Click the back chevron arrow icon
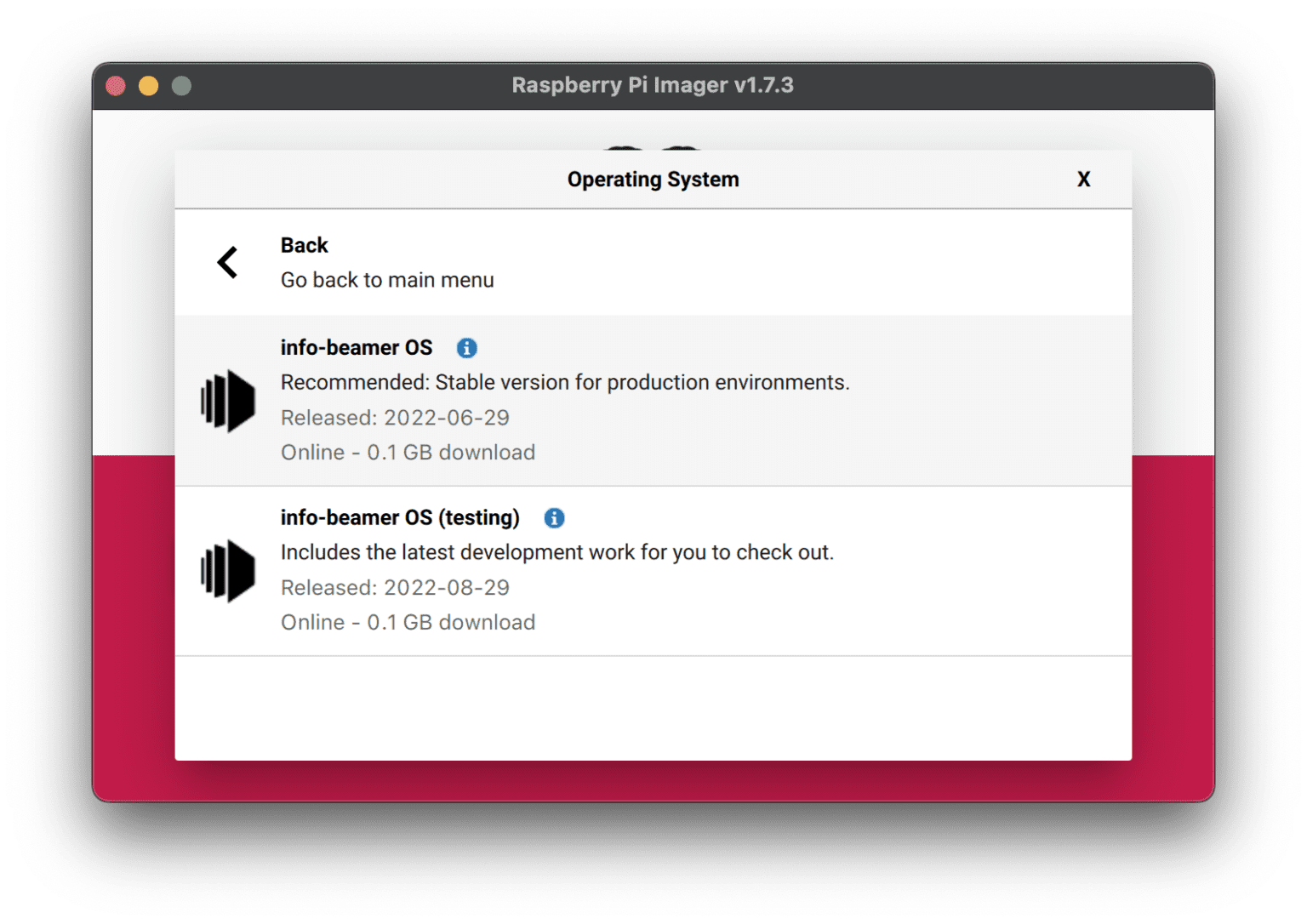1307x924 pixels. (x=227, y=262)
